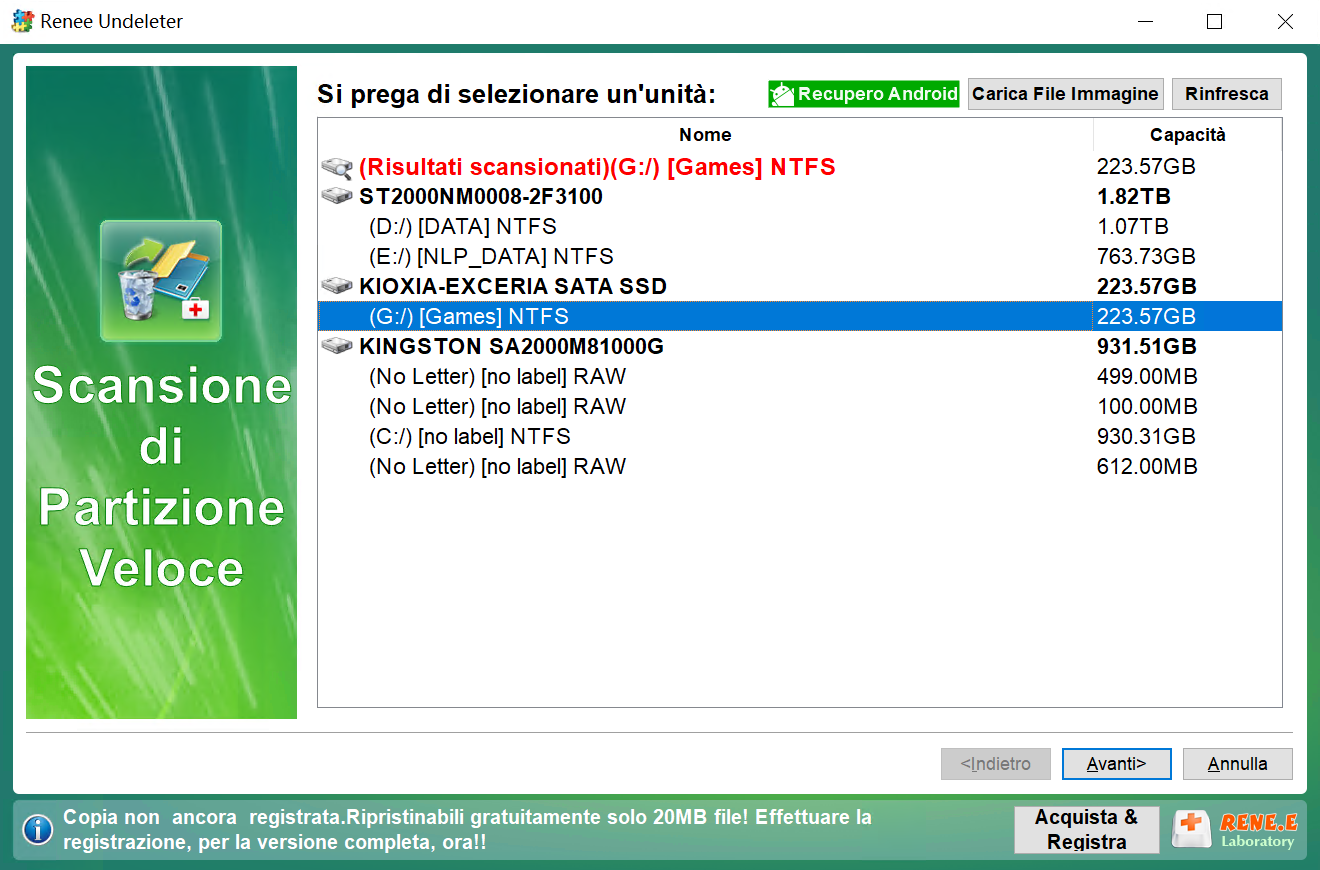This screenshot has width=1320, height=870.
Task: Maximize the Renee Undeleter window
Action: click(x=1214, y=21)
